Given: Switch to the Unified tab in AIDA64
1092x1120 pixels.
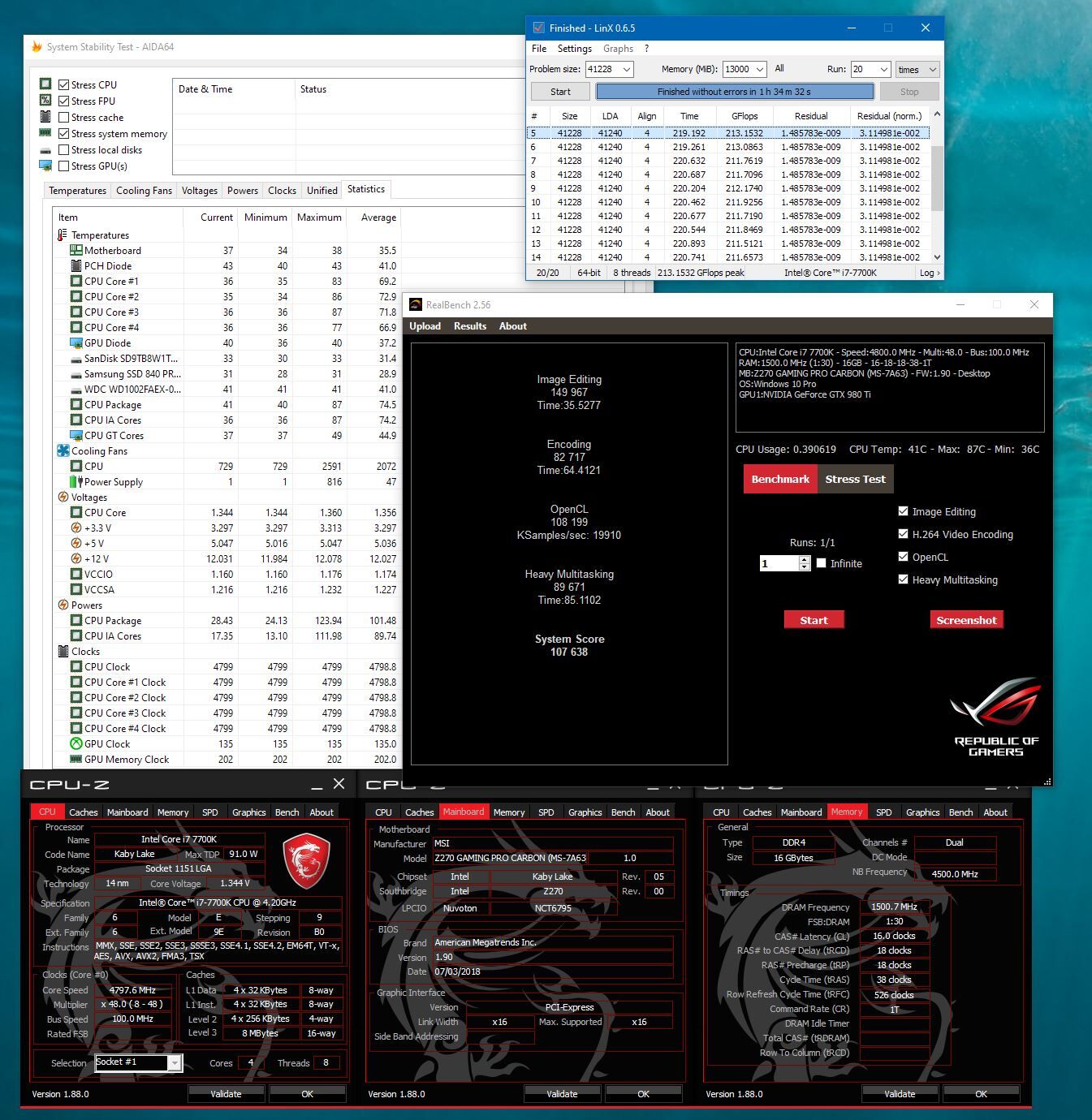Looking at the screenshot, I should (x=322, y=191).
